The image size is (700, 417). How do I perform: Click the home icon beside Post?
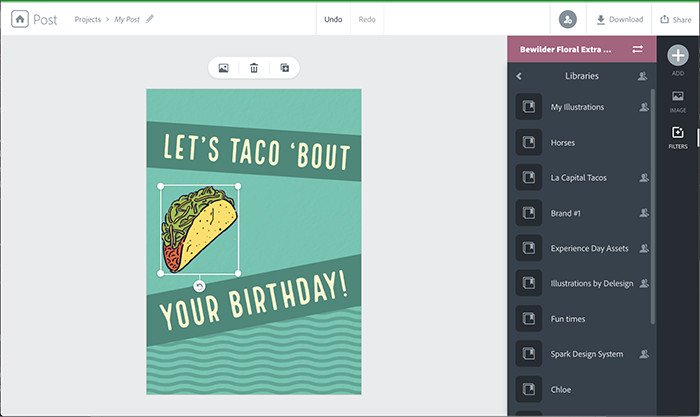20,19
